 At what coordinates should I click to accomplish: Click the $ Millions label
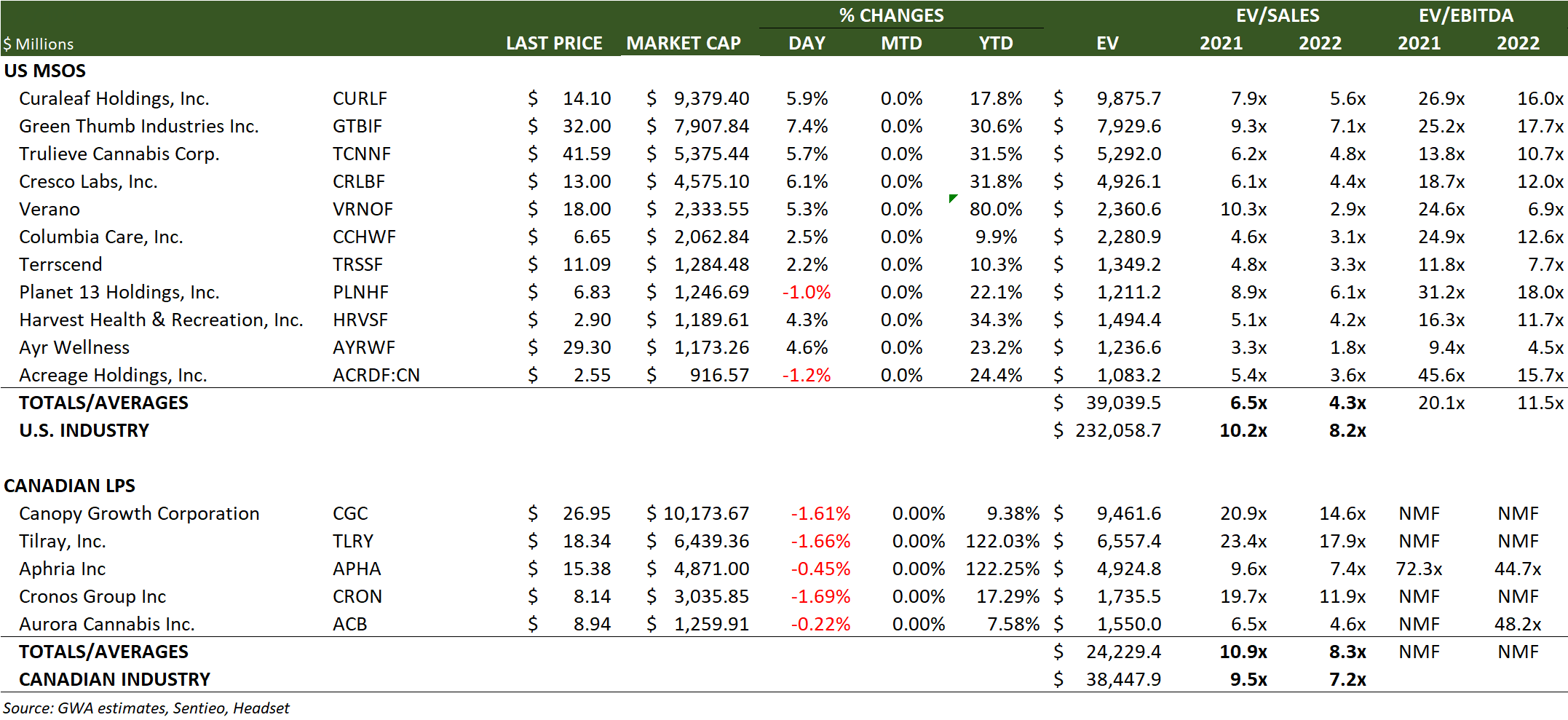coord(38,44)
